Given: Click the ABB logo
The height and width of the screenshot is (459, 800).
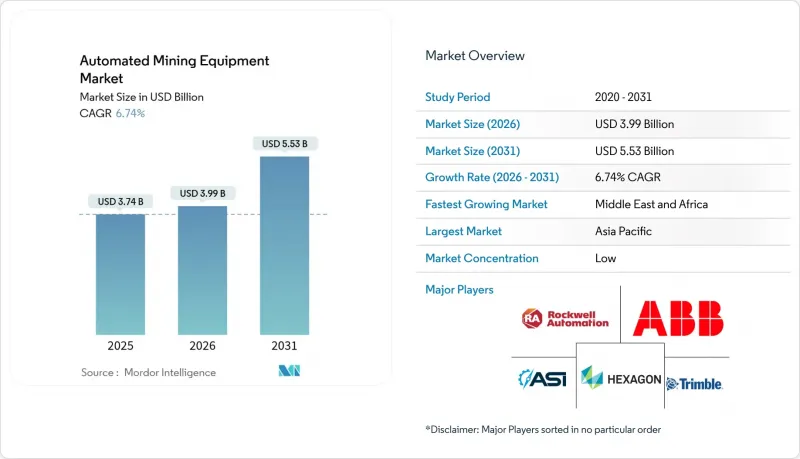Looking at the screenshot, I should coord(678,319).
